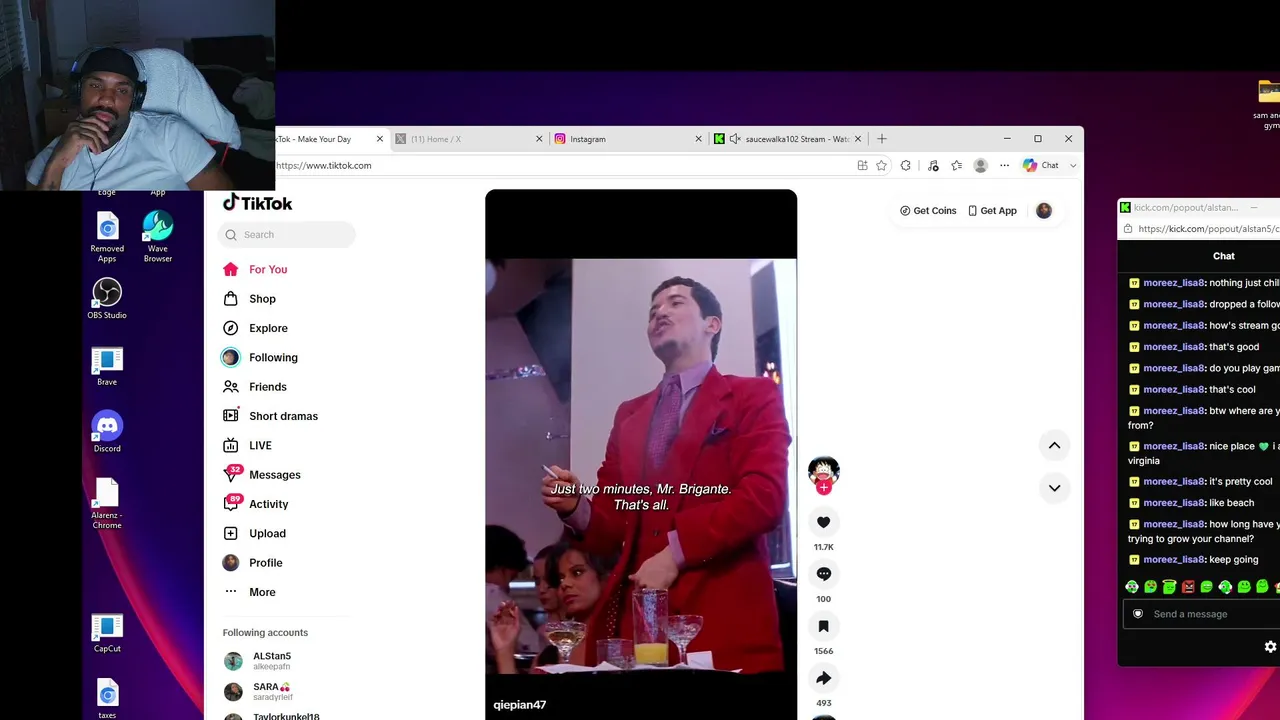Switch to the Home / X tab
Image resolution: width=1280 pixels, height=720 pixels.
pyautogui.click(x=469, y=139)
